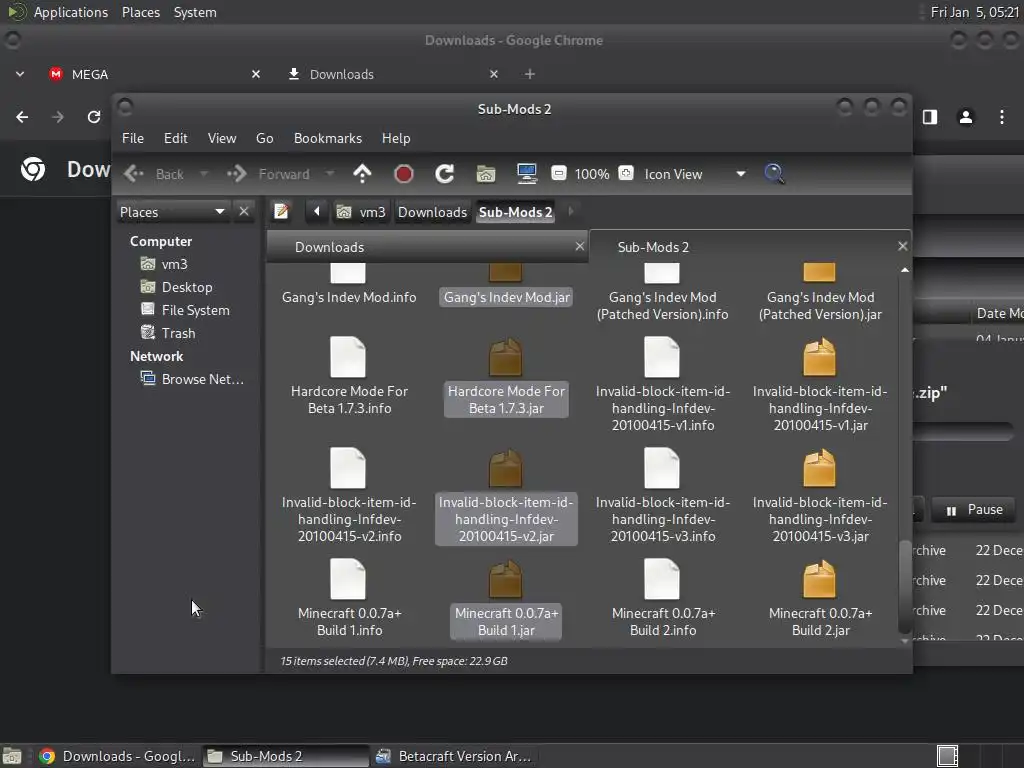Go up to the parent folder
This screenshot has width=1024, height=768.
pos(362,174)
